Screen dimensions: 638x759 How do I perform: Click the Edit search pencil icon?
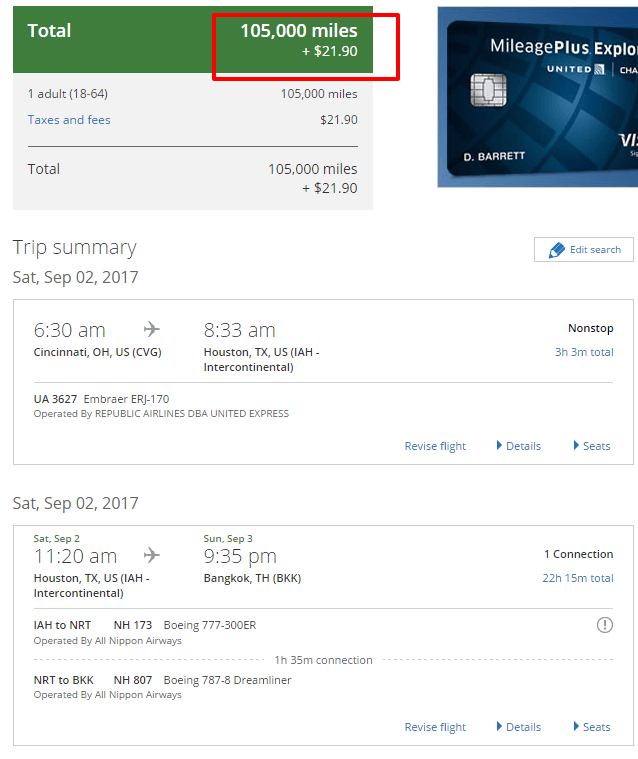click(x=556, y=250)
